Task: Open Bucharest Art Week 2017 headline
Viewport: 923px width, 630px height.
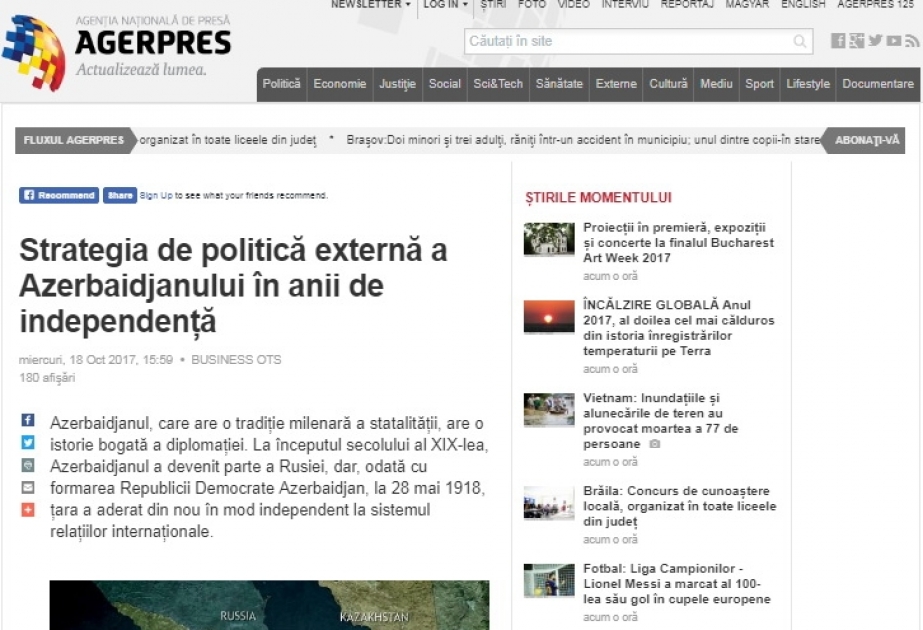Action: click(x=678, y=243)
